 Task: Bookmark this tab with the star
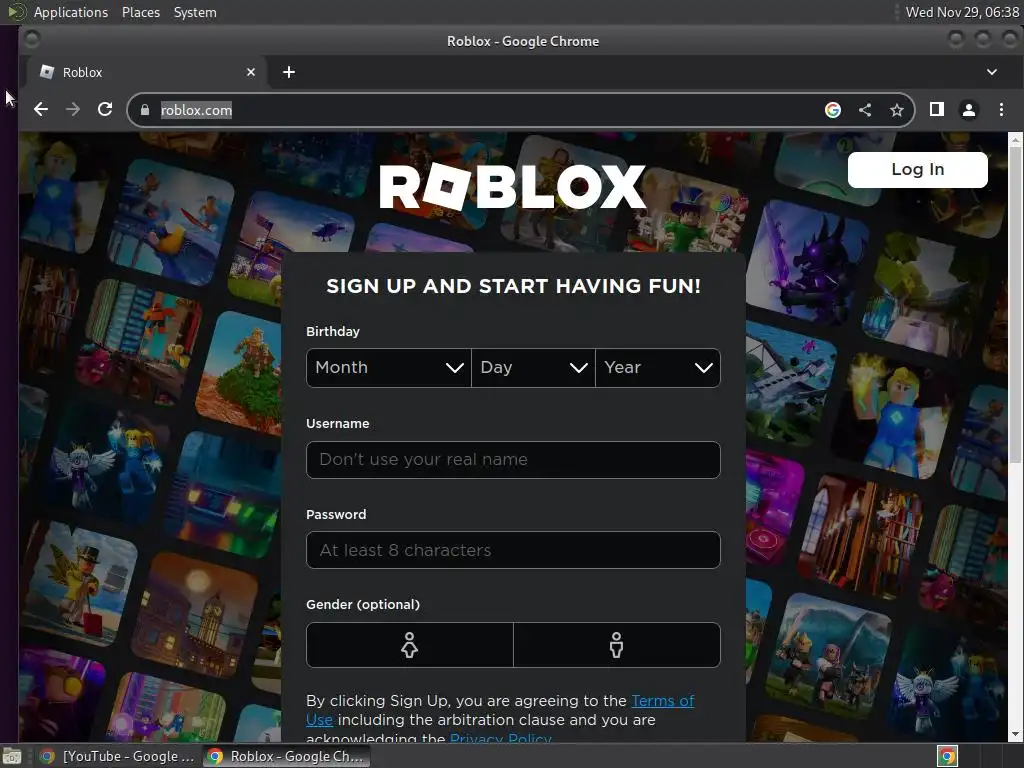(x=897, y=110)
